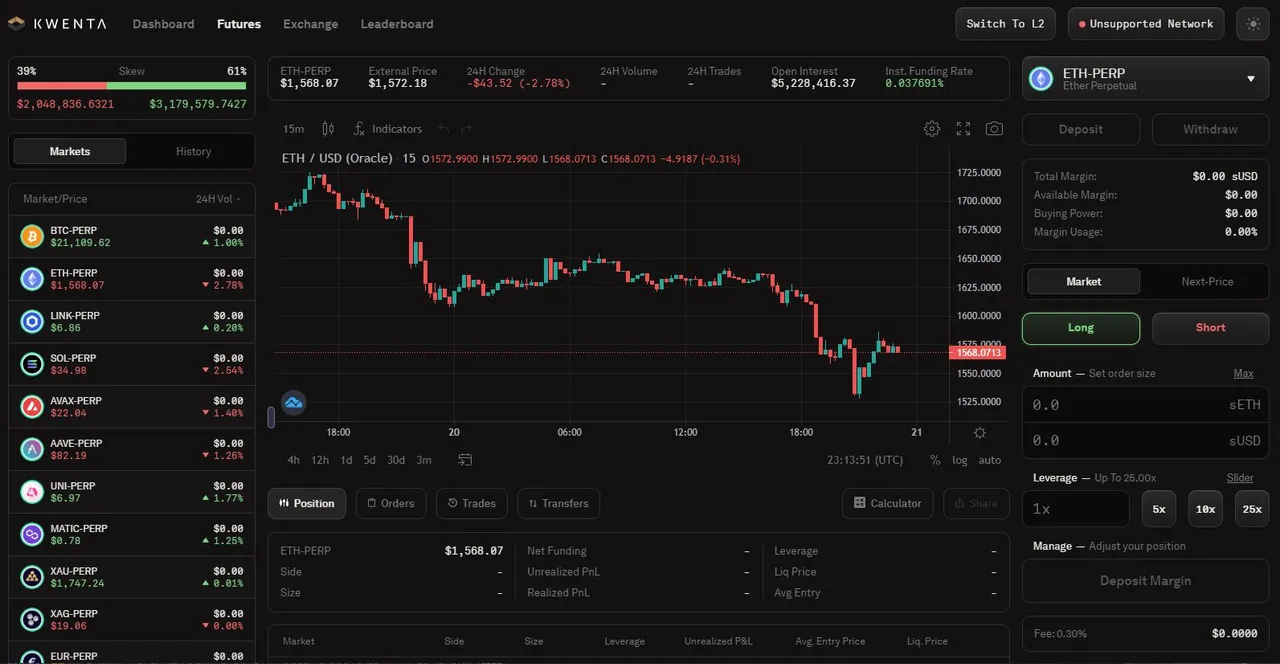1280x664 pixels.
Task: Open the Futures nav item
Action: click(x=239, y=24)
